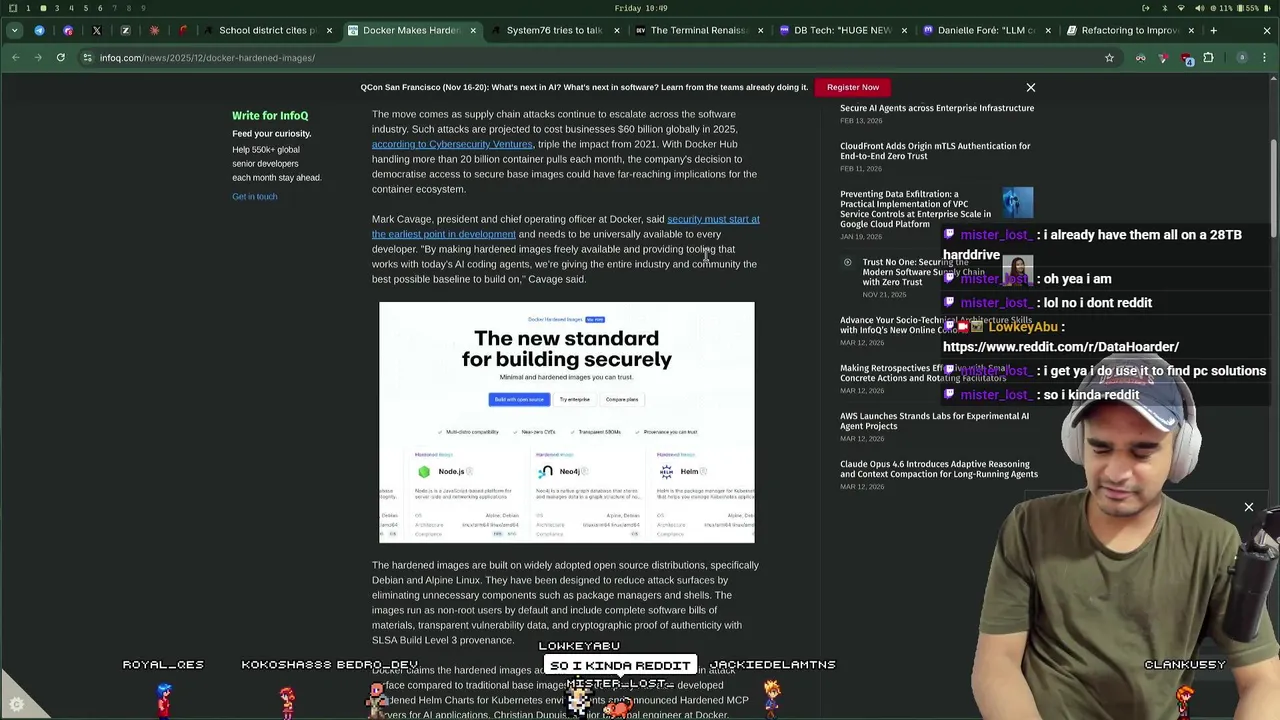Screen dimensions: 1280x720
Task: Open the X (Twitter) pinned tab
Action: tap(97, 30)
